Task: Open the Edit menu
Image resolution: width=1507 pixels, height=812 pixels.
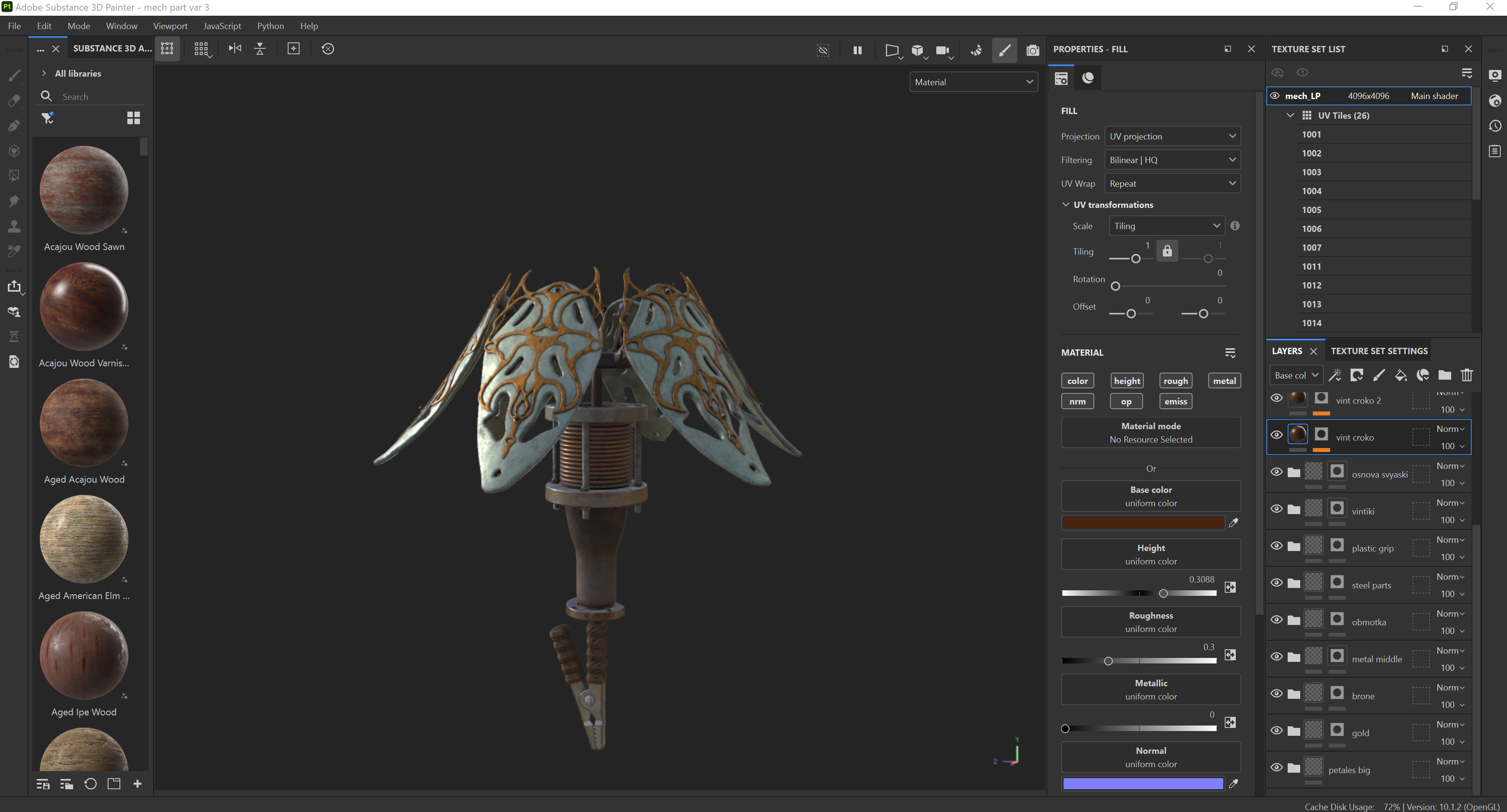Action: [x=44, y=26]
